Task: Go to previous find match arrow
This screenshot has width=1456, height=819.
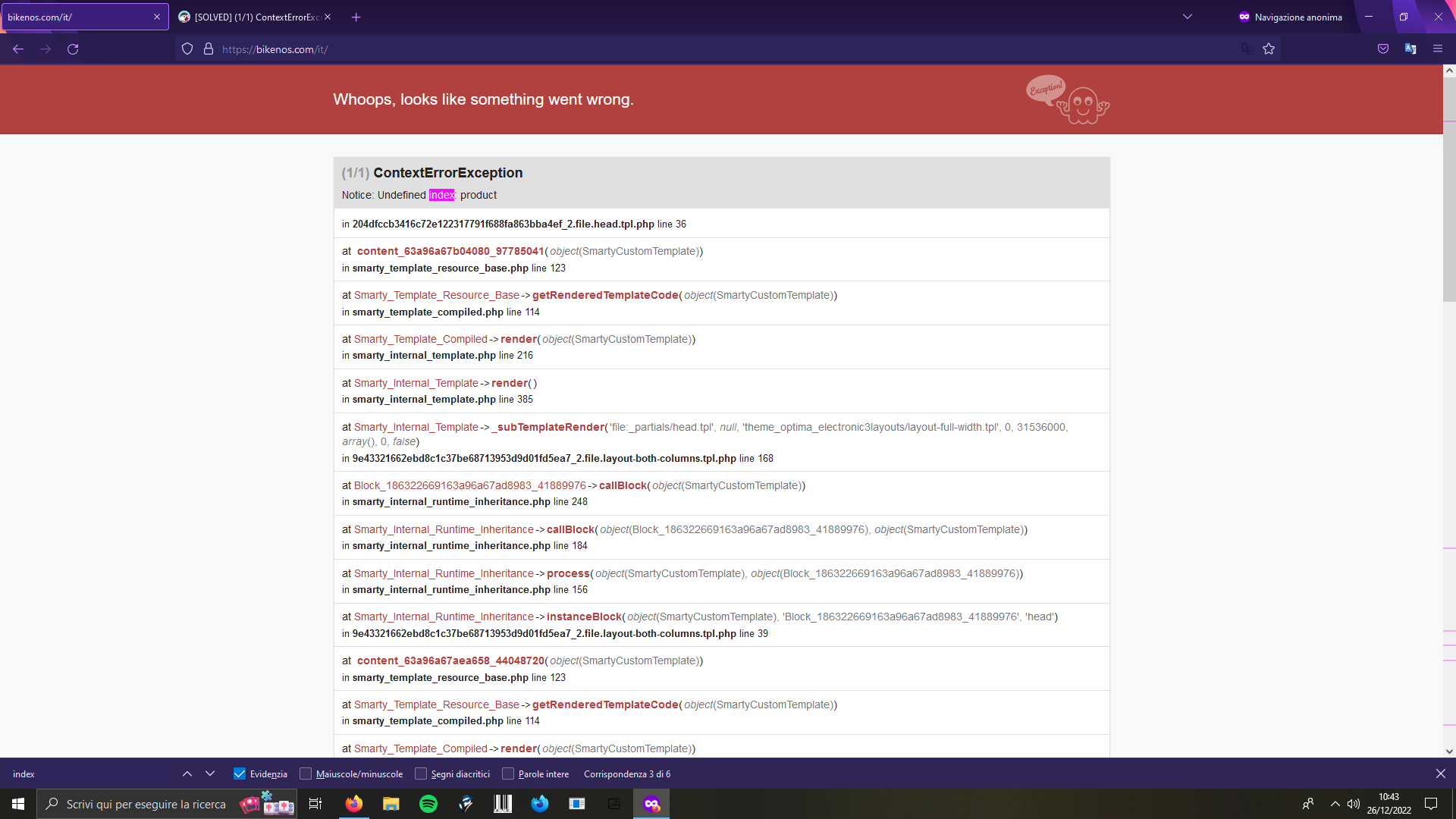Action: [x=187, y=773]
